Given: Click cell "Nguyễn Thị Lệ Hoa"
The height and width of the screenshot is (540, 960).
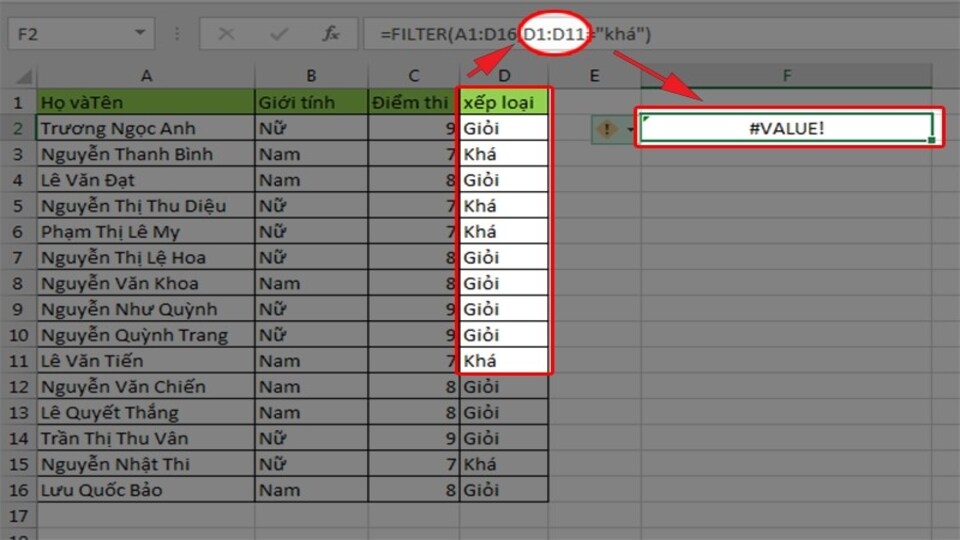Looking at the screenshot, I should (x=146, y=258).
